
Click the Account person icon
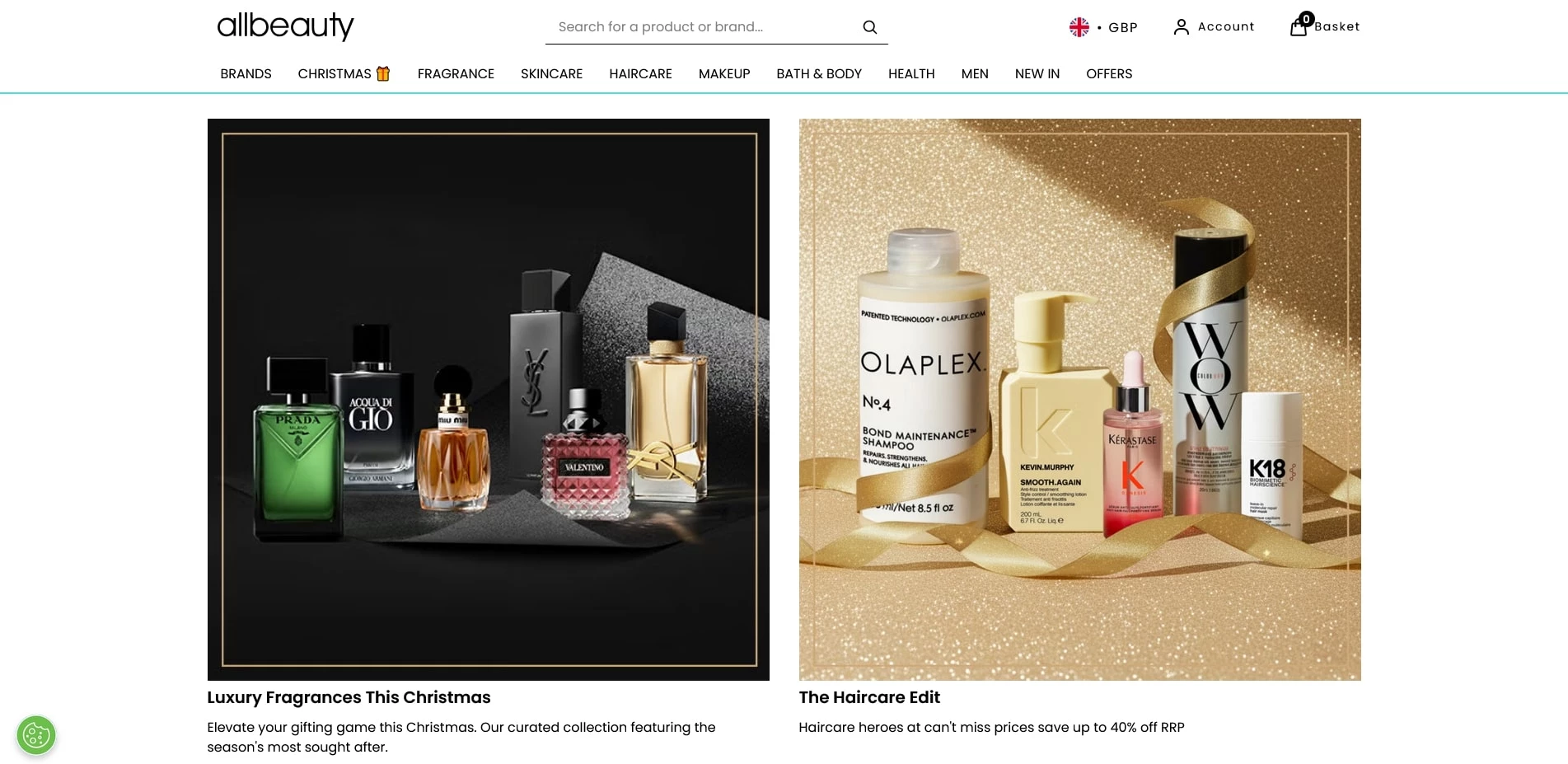[1181, 27]
